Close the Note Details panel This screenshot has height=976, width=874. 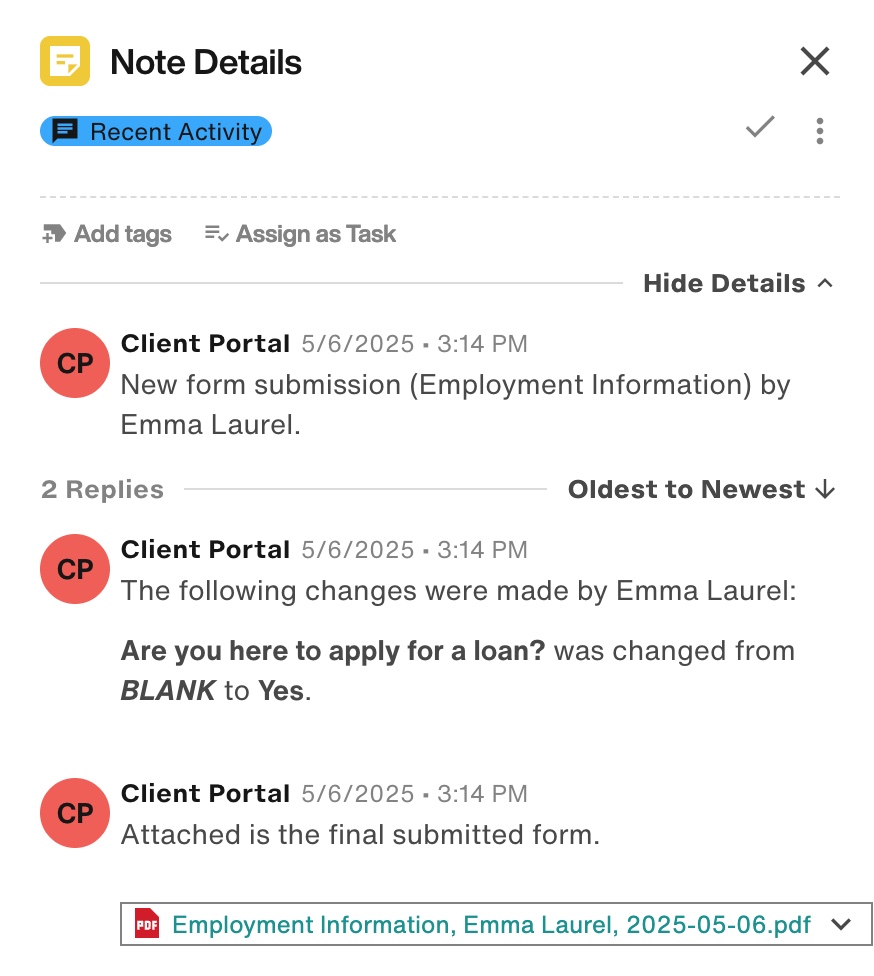(814, 61)
